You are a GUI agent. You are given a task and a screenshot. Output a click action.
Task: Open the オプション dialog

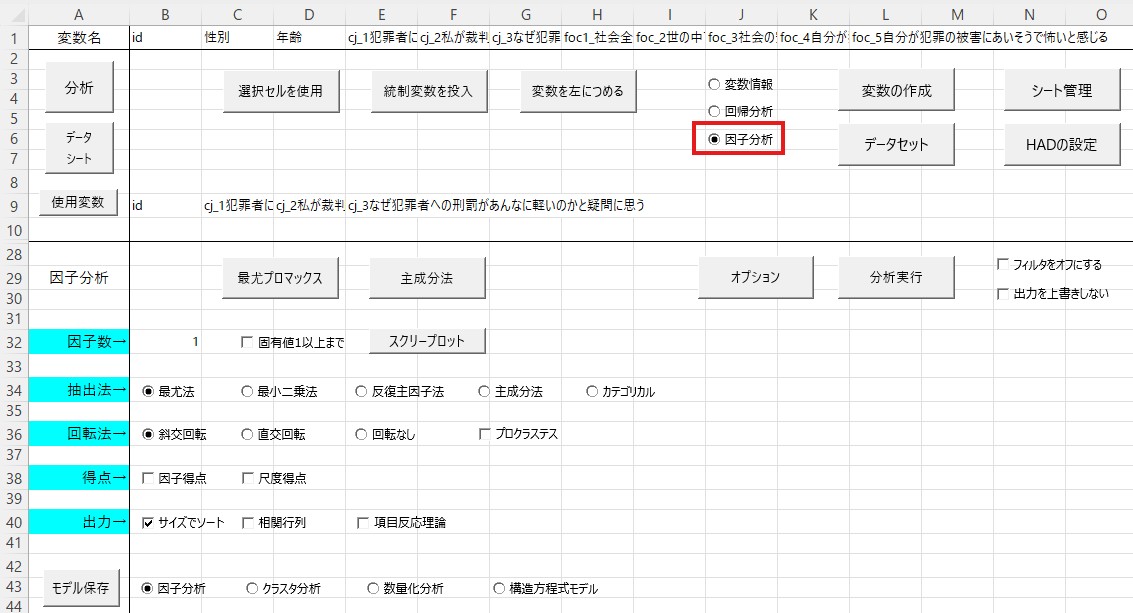(x=755, y=277)
